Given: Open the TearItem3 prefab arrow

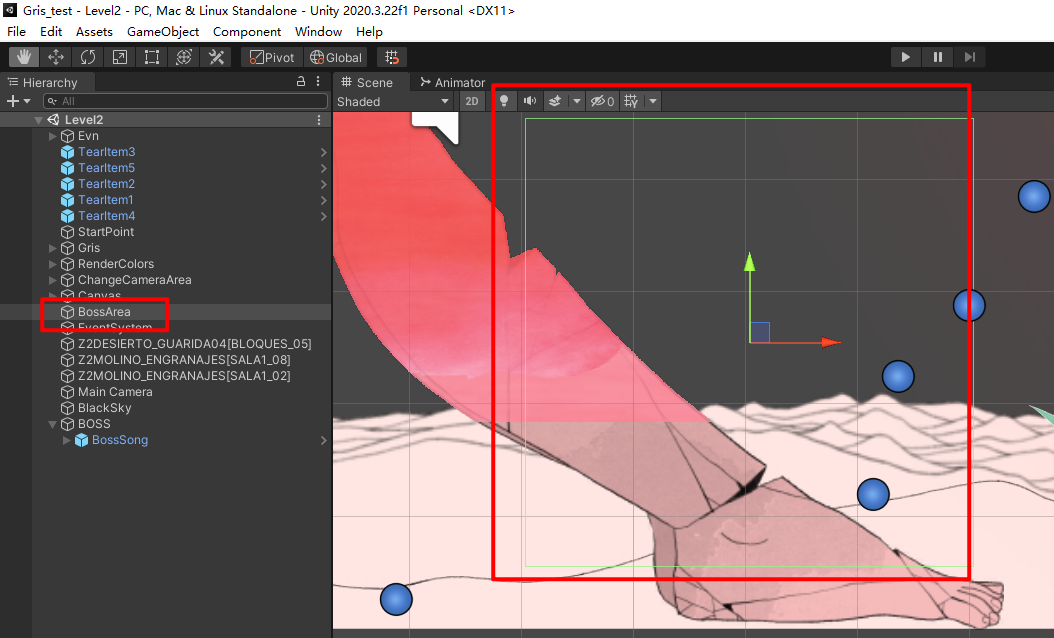Looking at the screenshot, I should pos(323,152).
